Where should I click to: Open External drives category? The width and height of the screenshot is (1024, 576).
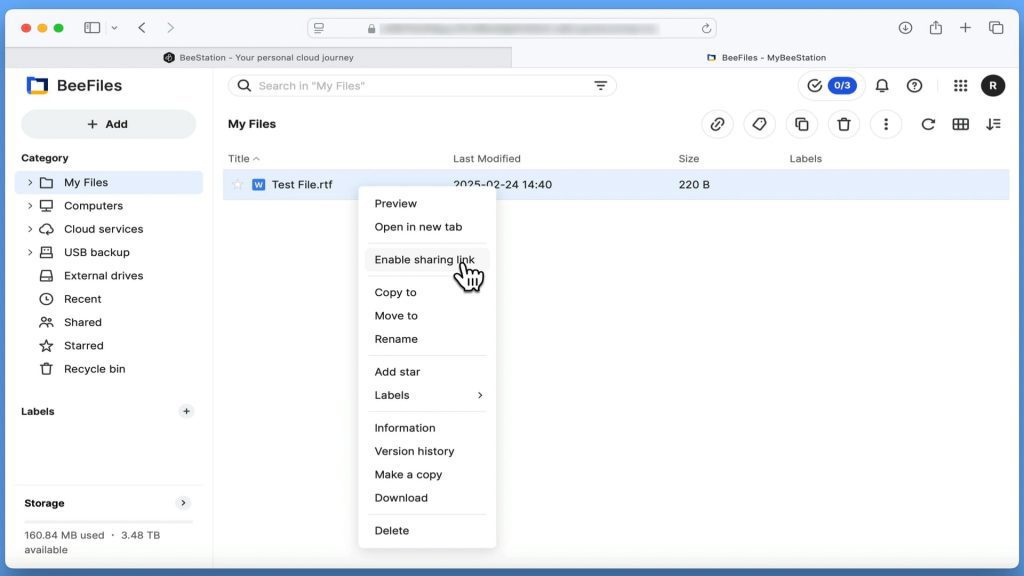click(108, 276)
